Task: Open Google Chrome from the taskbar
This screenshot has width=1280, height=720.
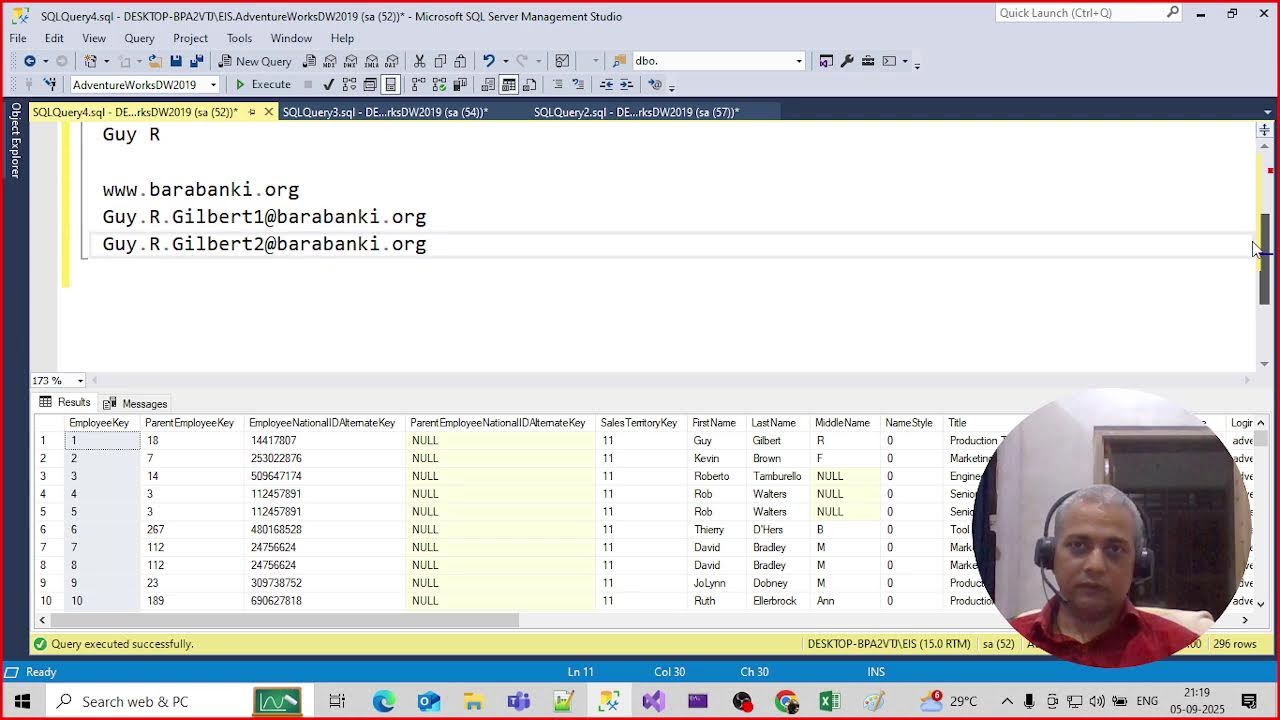Action: [786, 701]
